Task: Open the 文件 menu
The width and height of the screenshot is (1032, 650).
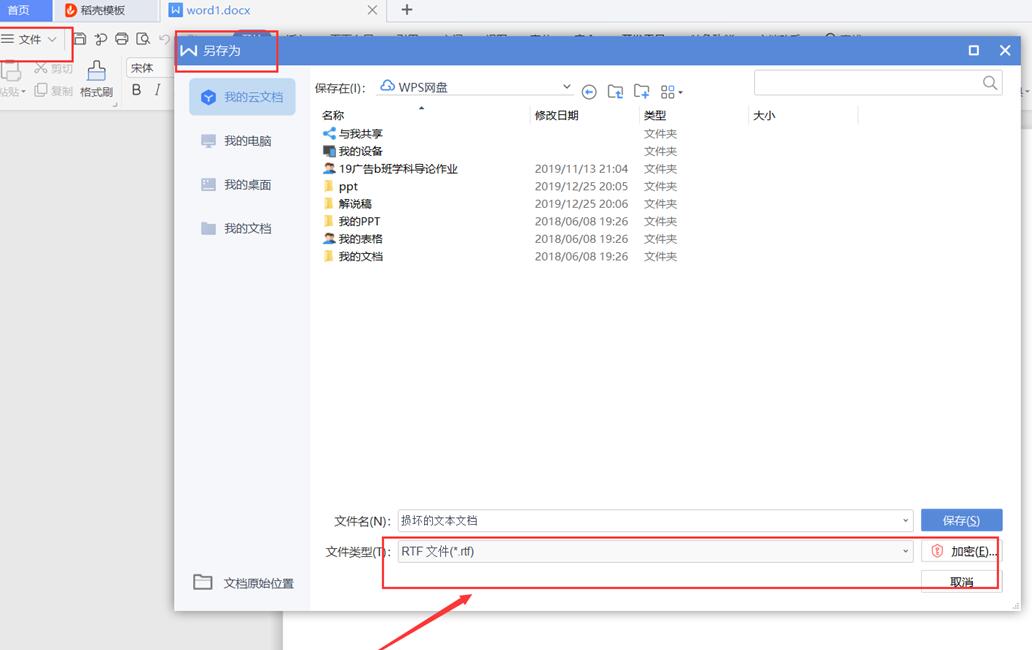Action: 30,39
